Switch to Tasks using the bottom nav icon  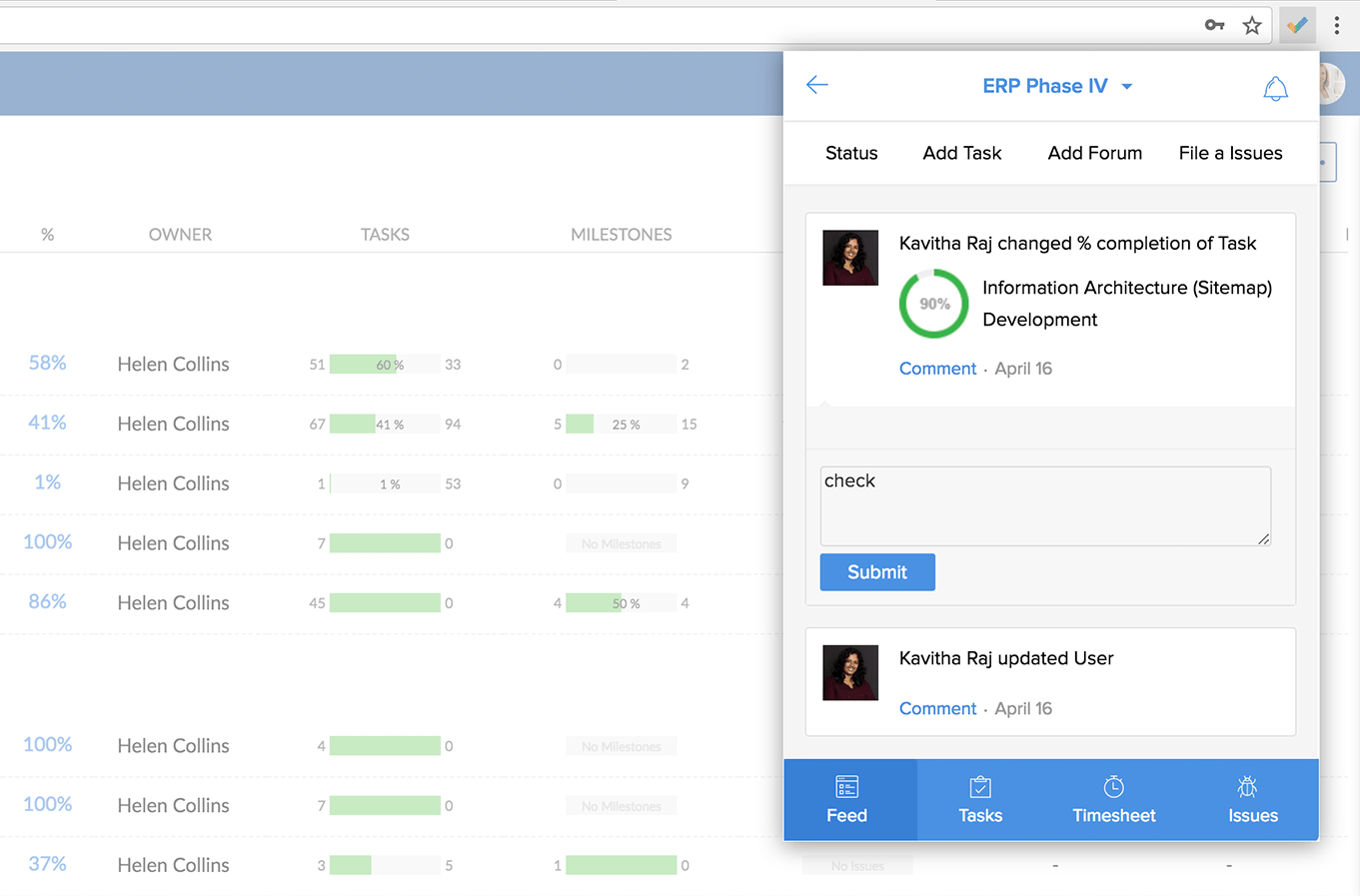[980, 799]
